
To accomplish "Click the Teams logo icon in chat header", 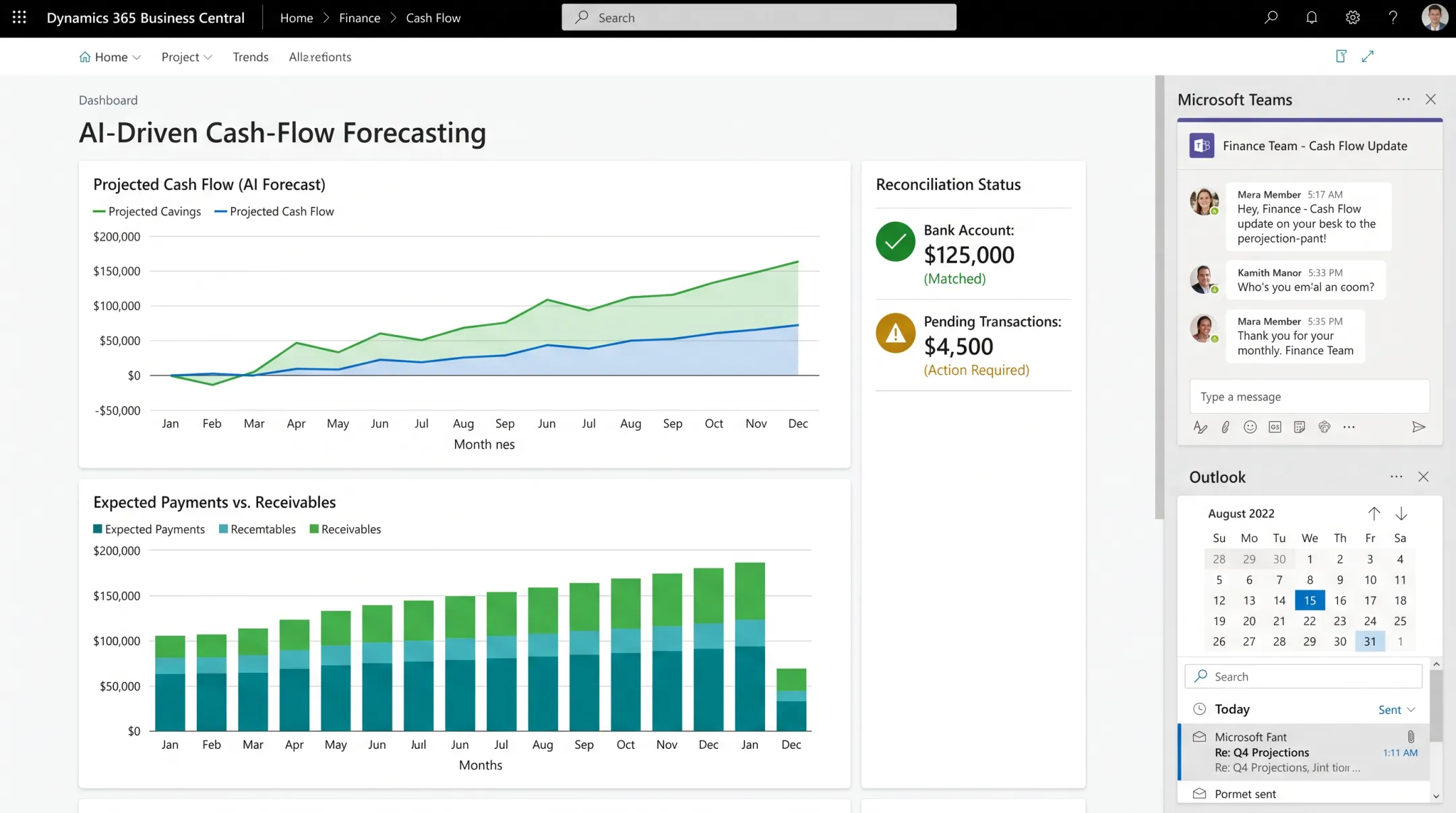I will point(1202,146).
